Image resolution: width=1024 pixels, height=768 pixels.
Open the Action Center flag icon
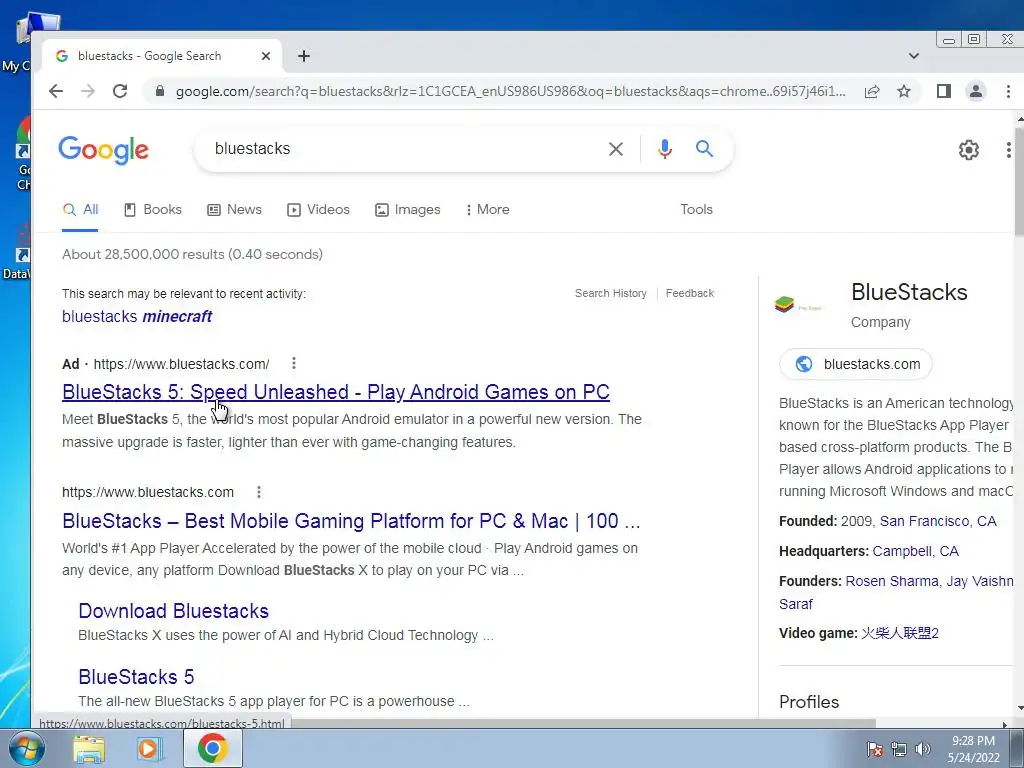click(874, 749)
